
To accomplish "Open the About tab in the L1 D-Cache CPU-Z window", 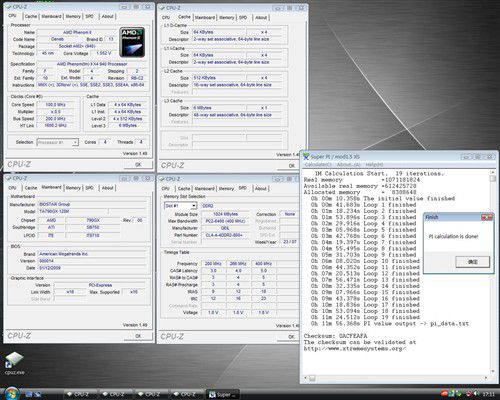I will pos(261,17).
